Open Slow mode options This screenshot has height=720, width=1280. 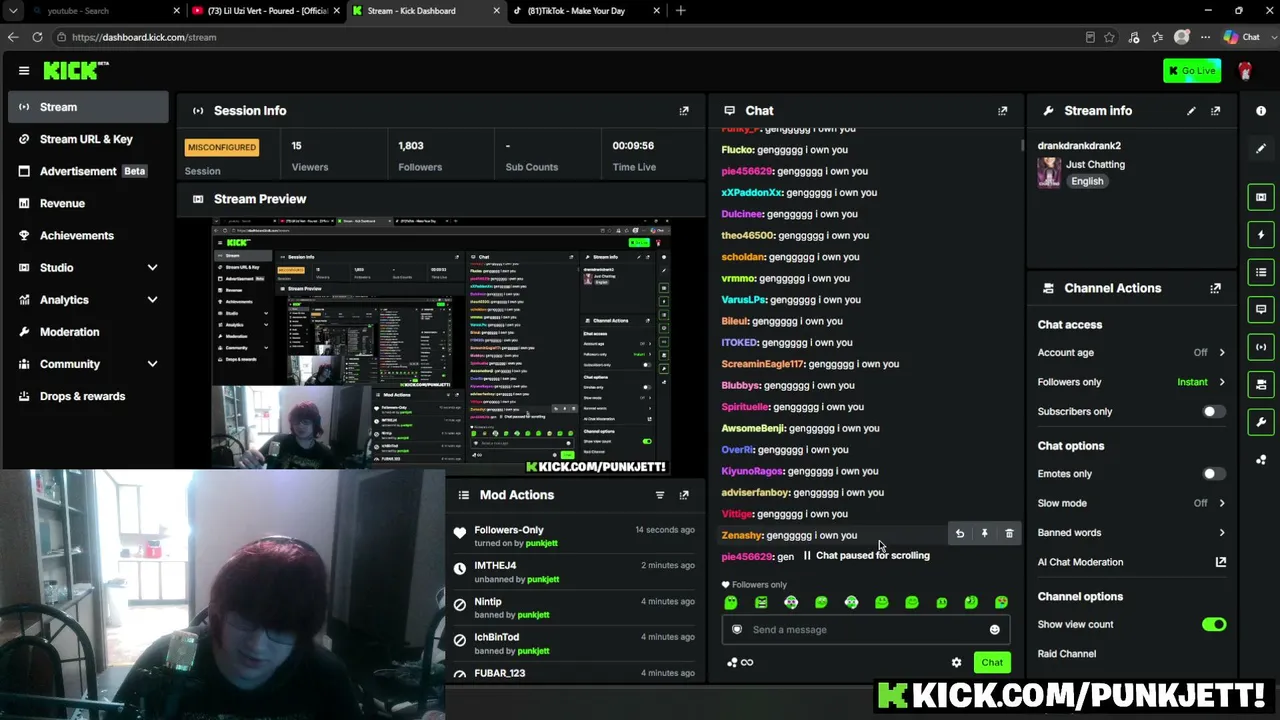pos(1131,503)
